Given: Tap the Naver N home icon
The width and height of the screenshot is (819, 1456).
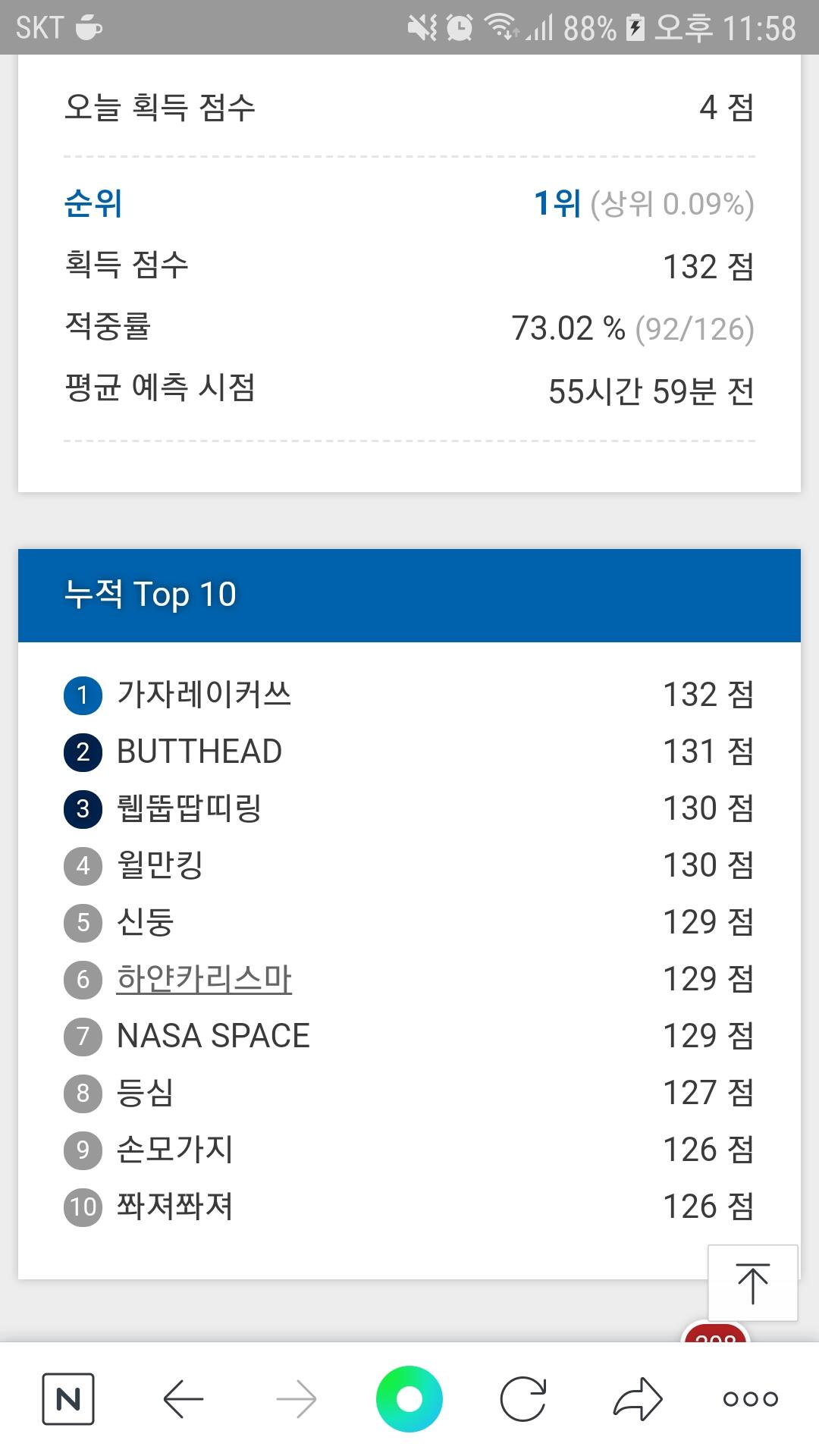Looking at the screenshot, I should 68,1398.
